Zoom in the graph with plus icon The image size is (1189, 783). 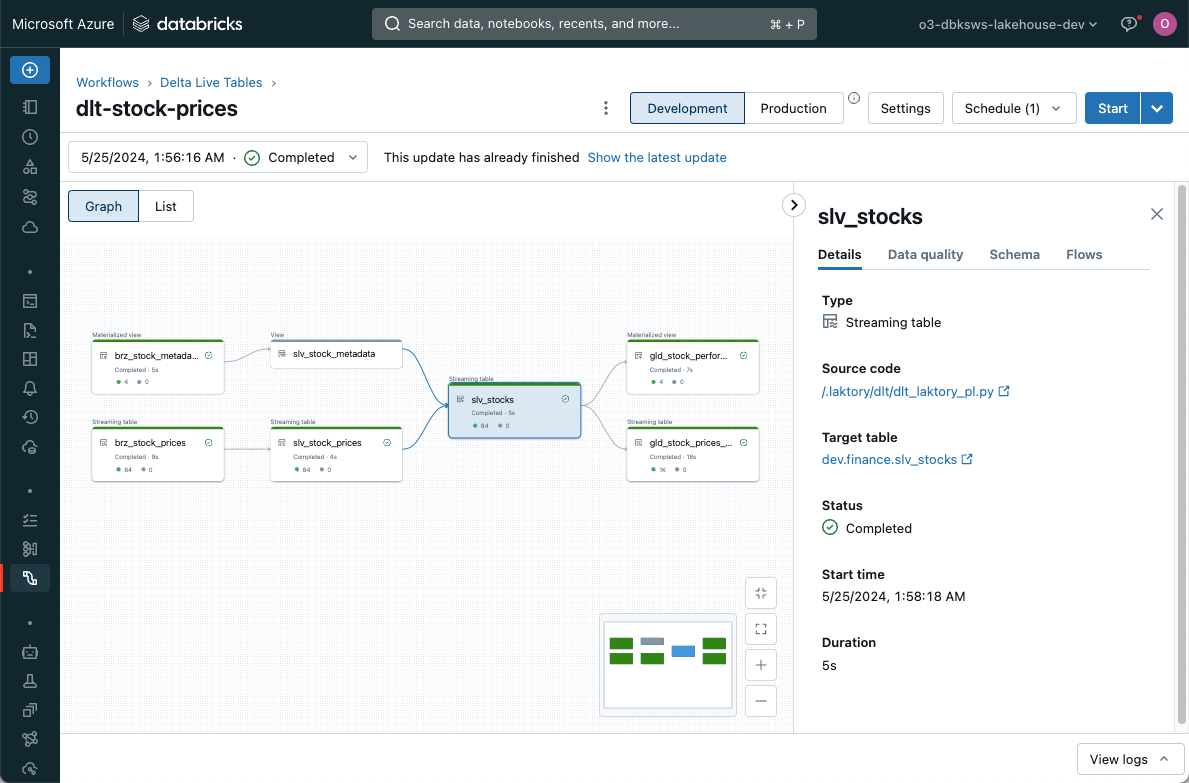pyautogui.click(x=761, y=665)
